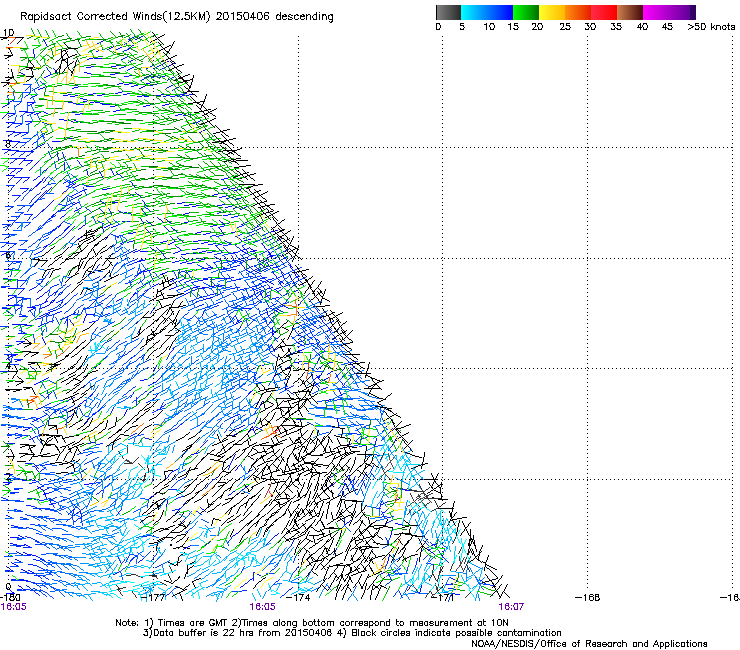Click the latitude '6' axis label
Image resolution: width=740 pixels, height=650 pixels.
click(7, 255)
